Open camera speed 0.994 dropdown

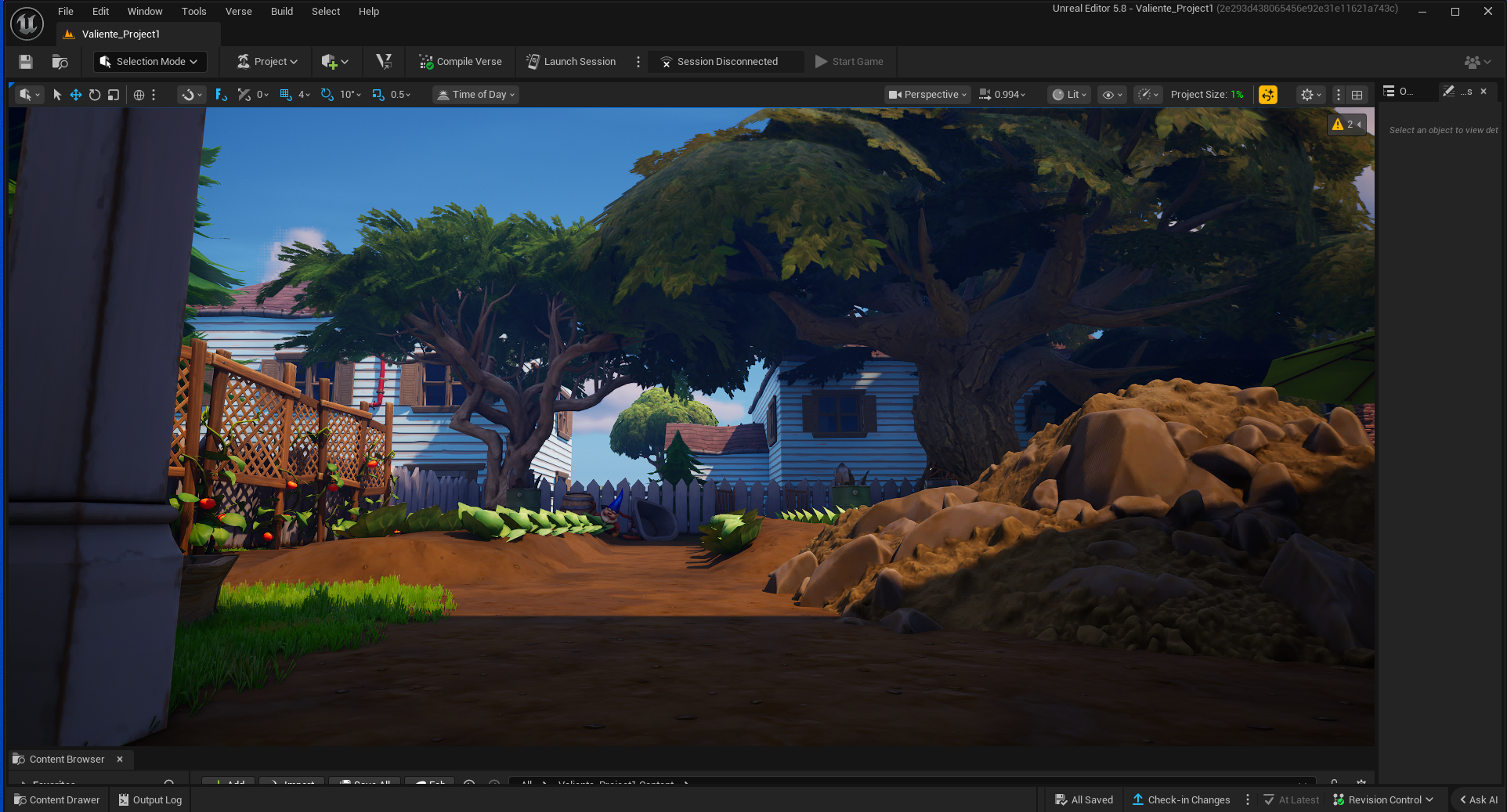(x=1003, y=95)
